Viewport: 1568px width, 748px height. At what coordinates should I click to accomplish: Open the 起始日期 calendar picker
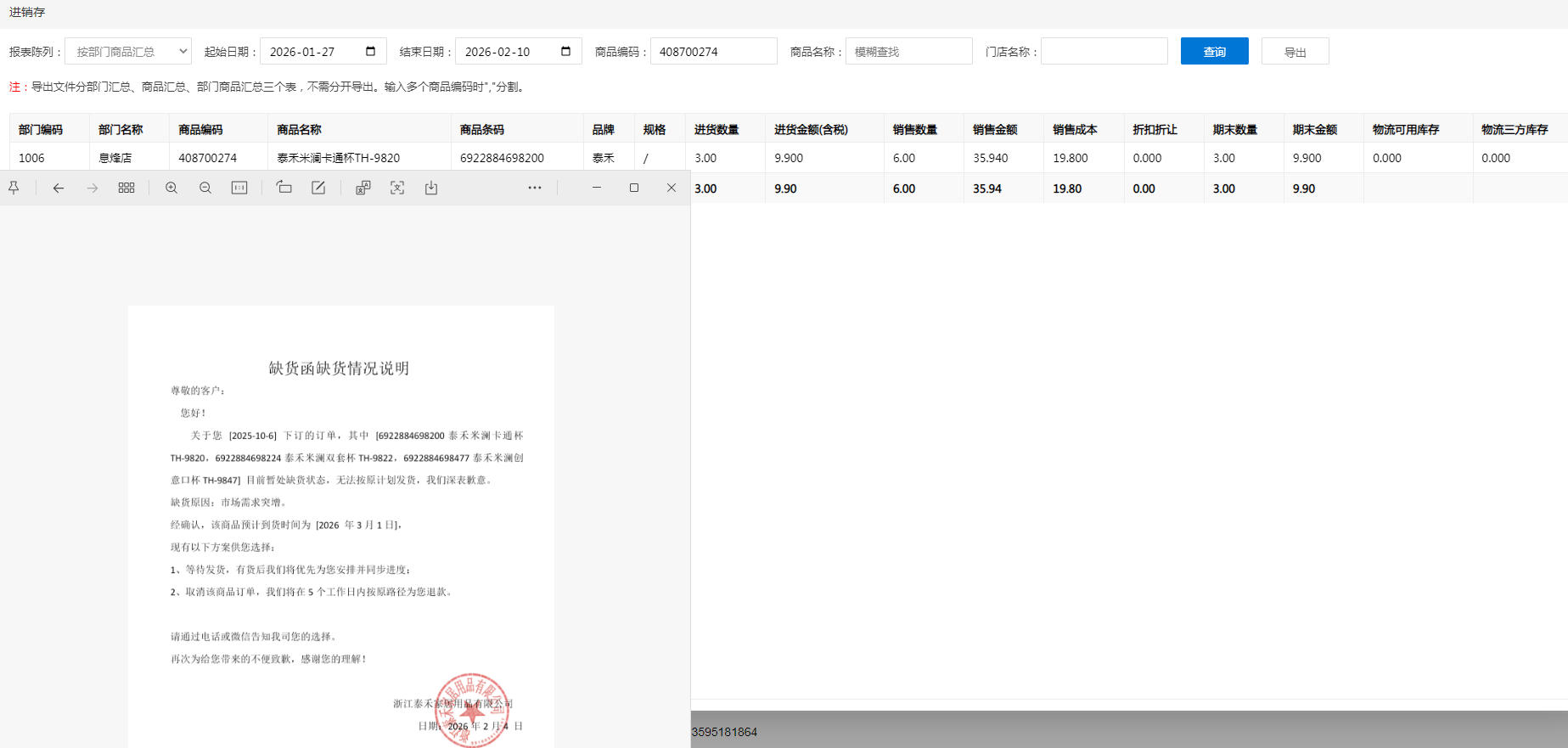click(370, 52)
